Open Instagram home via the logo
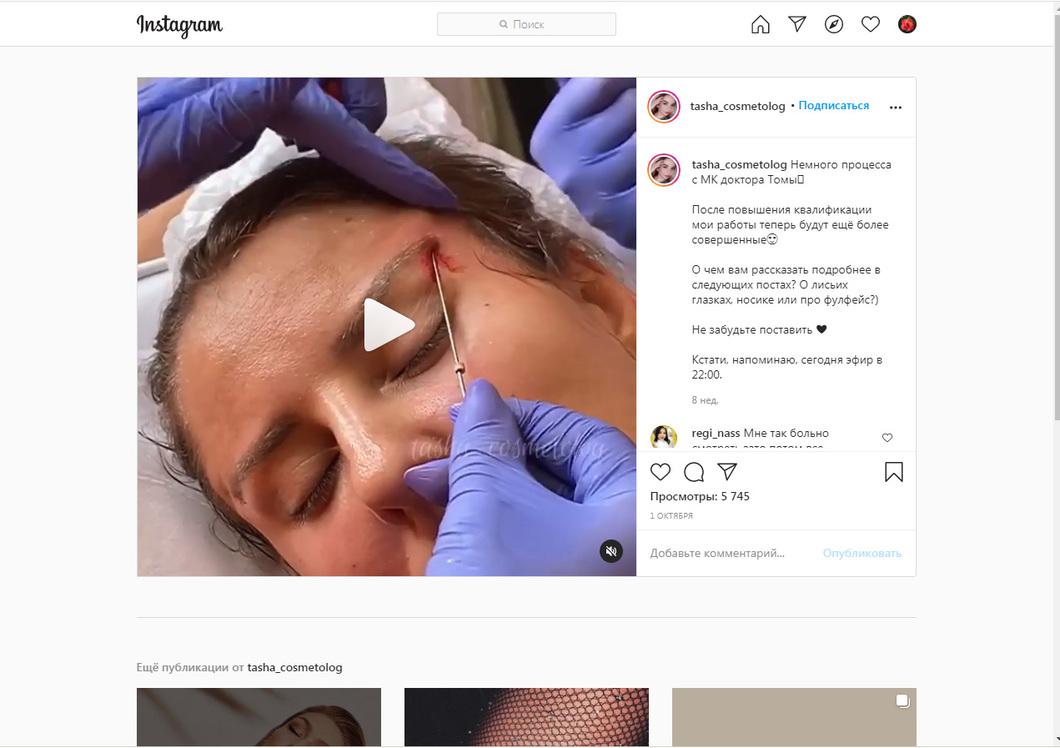 179,25
